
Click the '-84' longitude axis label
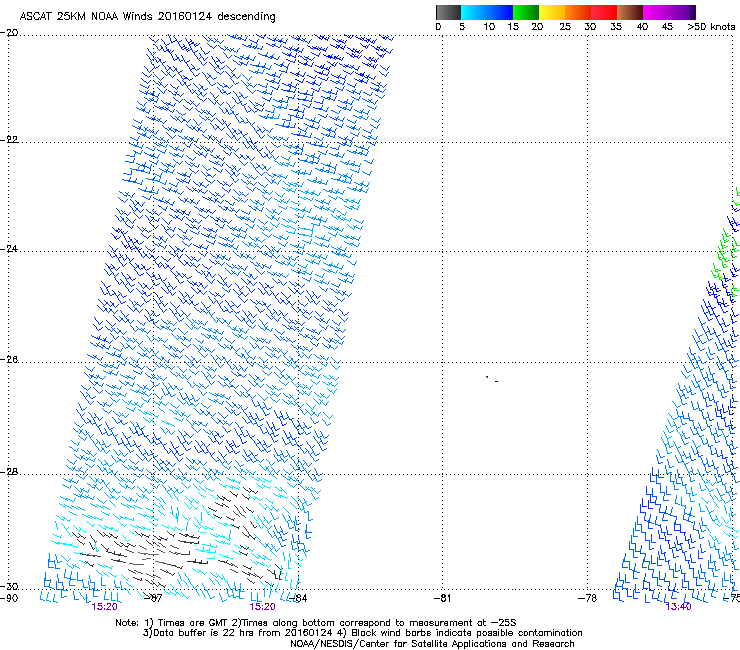(x=298, y=599)
